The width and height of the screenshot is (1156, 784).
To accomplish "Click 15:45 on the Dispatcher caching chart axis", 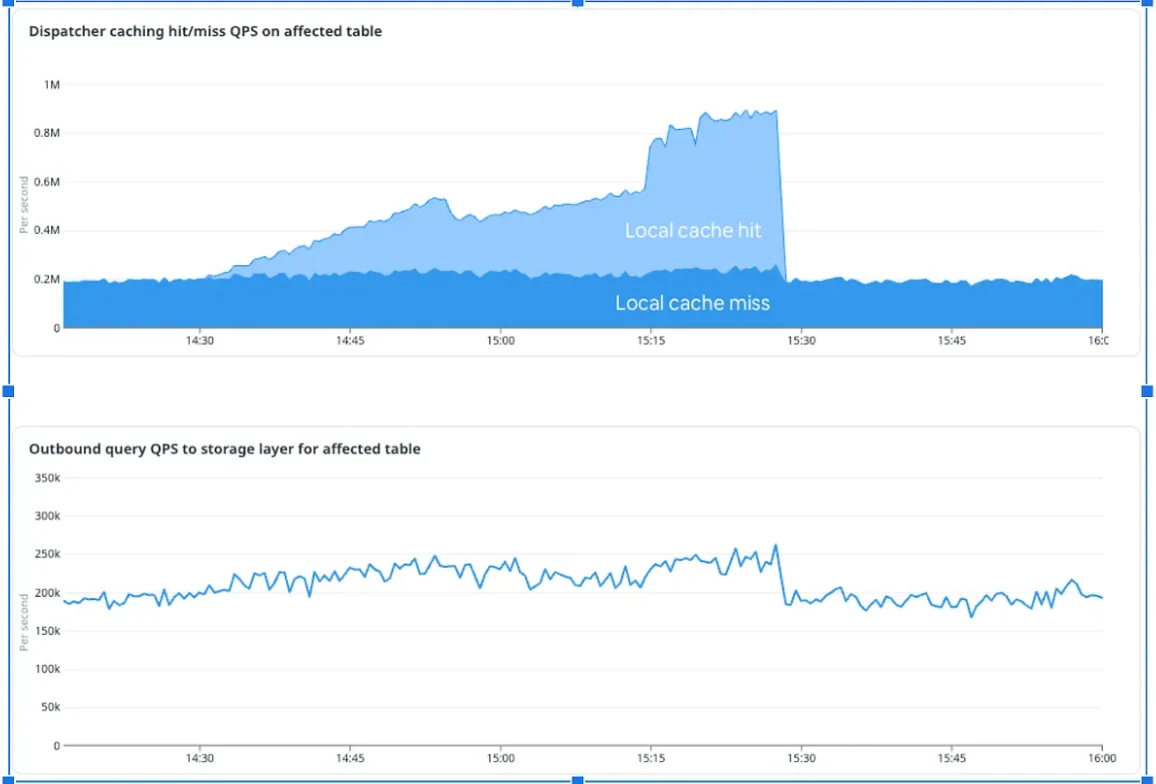I will click(x=952, y=341).
